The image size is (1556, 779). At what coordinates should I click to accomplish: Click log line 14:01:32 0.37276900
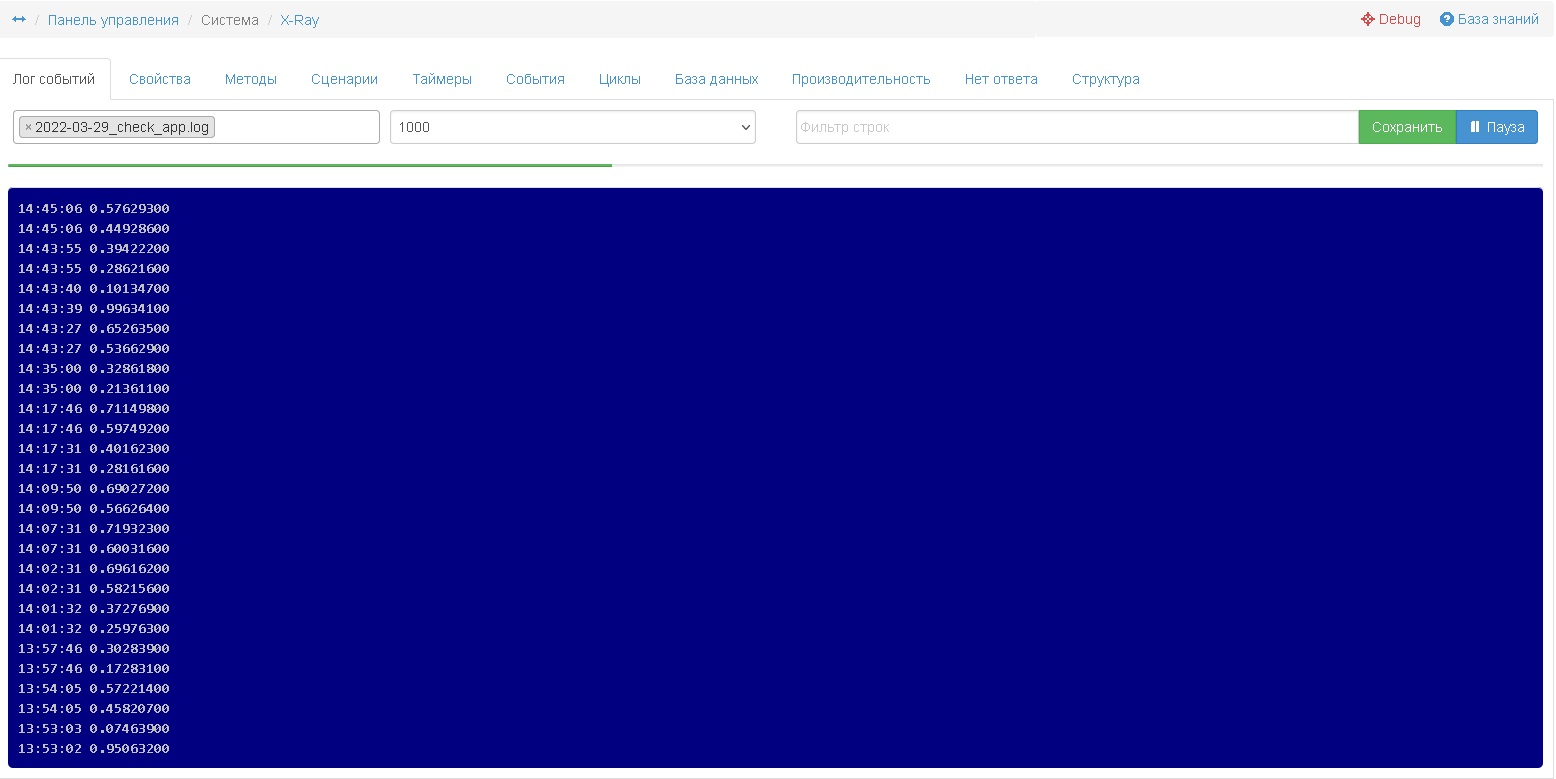94,609
